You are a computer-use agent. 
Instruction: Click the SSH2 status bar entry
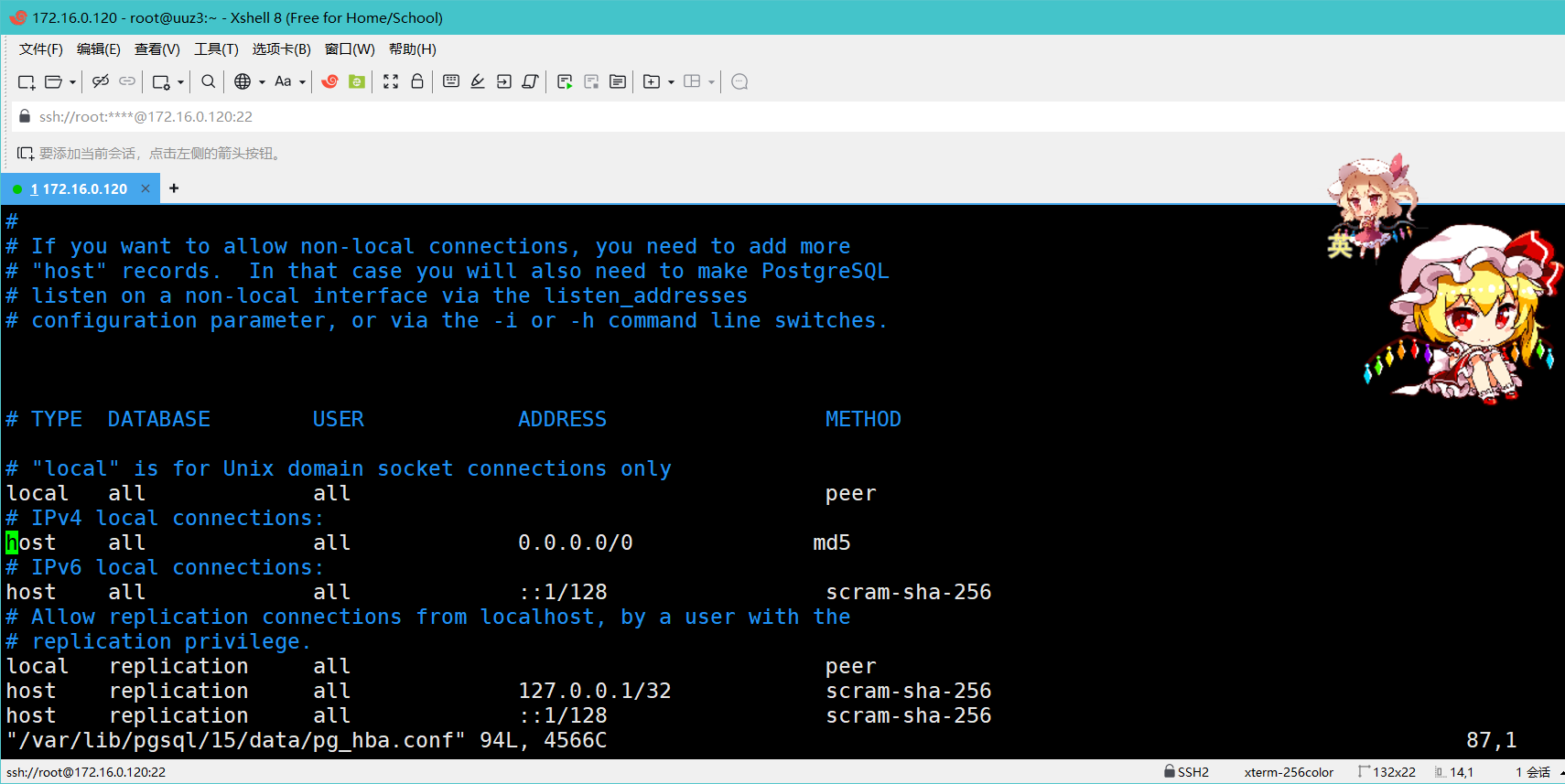pyautogui.click(x=1187, y=772)
